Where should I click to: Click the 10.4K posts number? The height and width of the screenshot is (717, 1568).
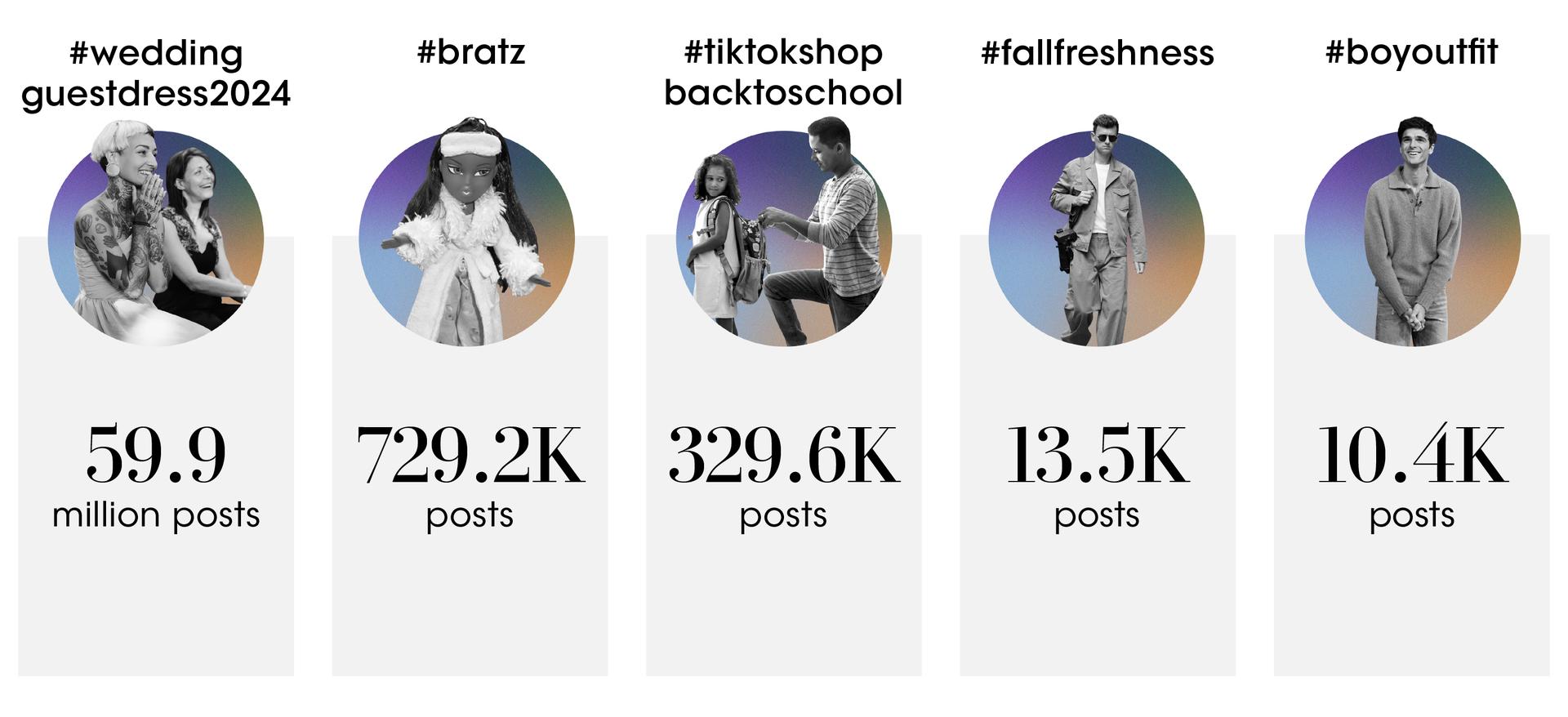coord(1412,454)
